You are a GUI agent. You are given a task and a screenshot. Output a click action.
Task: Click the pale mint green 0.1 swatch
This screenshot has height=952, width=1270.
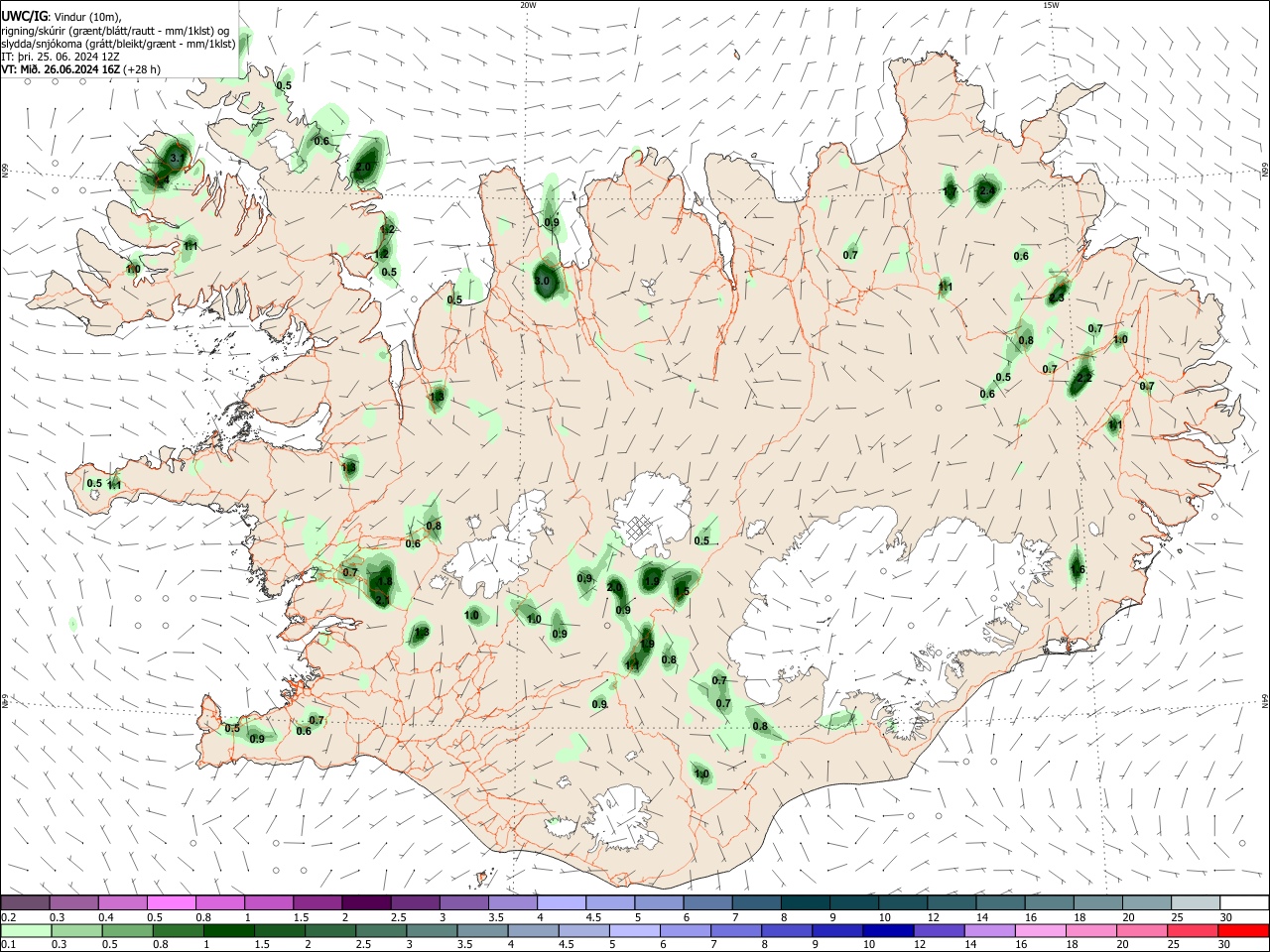26,930
